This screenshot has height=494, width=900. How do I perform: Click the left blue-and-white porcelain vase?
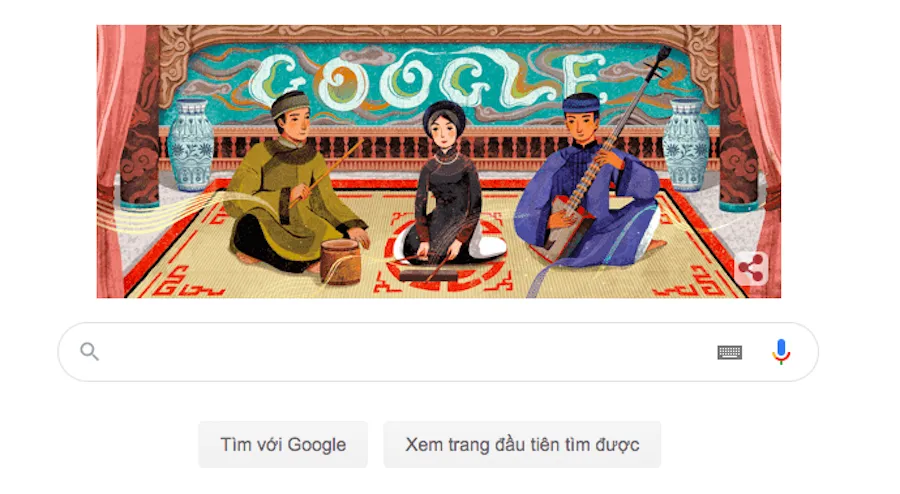point(192,145)
